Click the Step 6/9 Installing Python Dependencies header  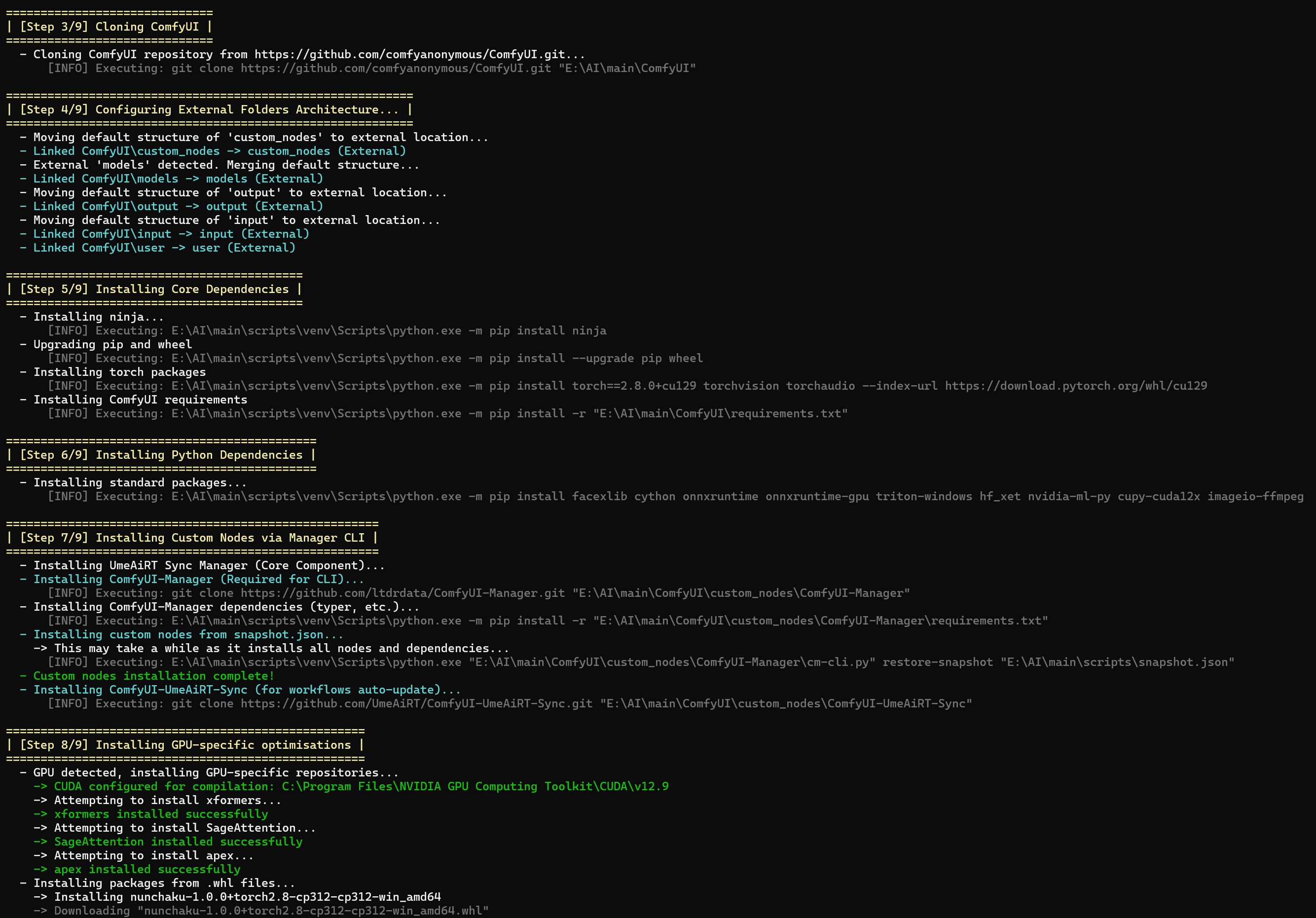160,455
